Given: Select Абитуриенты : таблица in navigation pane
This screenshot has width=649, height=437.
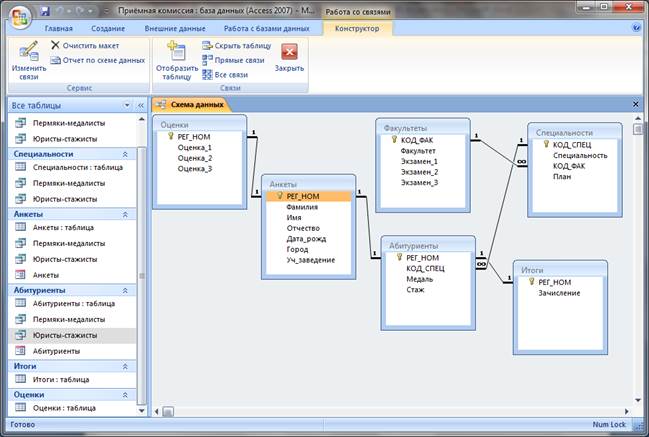Looking at the screenshot, I should pyautogui.click(x=72, y=303).
